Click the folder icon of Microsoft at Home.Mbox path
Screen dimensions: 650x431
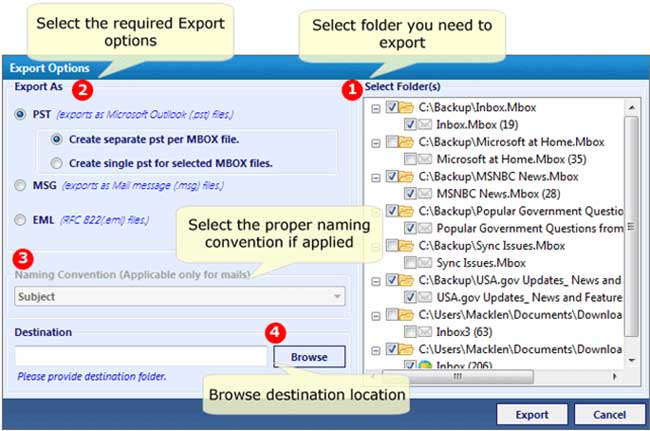tap(406, 142)
